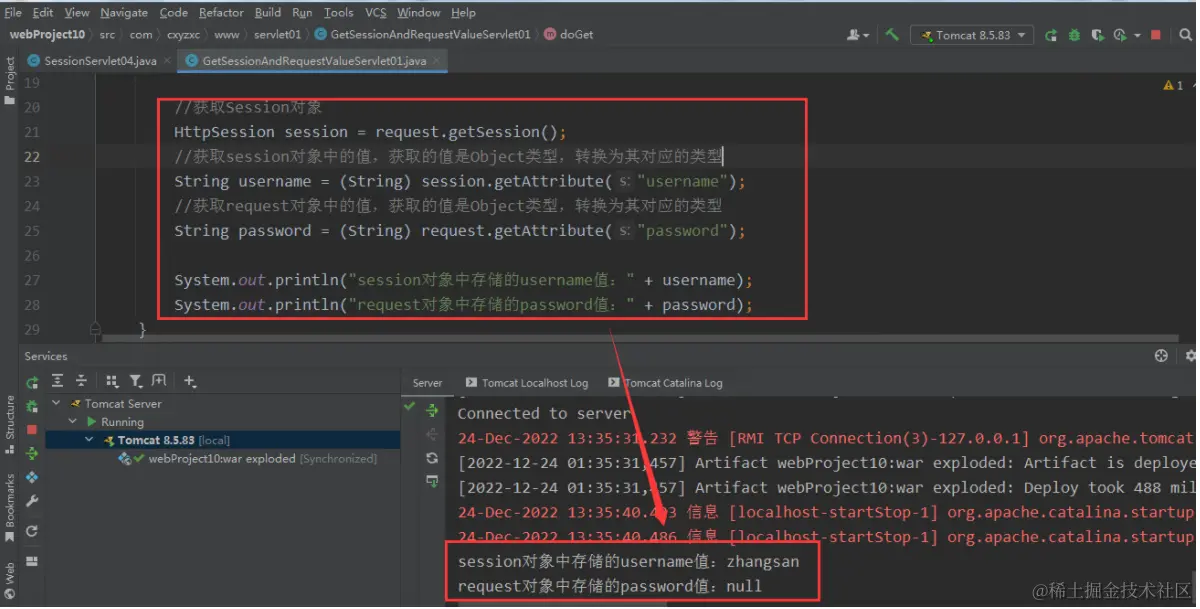1200x609 pixels.
Task: Run Tomcat with Coverage in top toolbar
Action: (x=1098, y=35)
